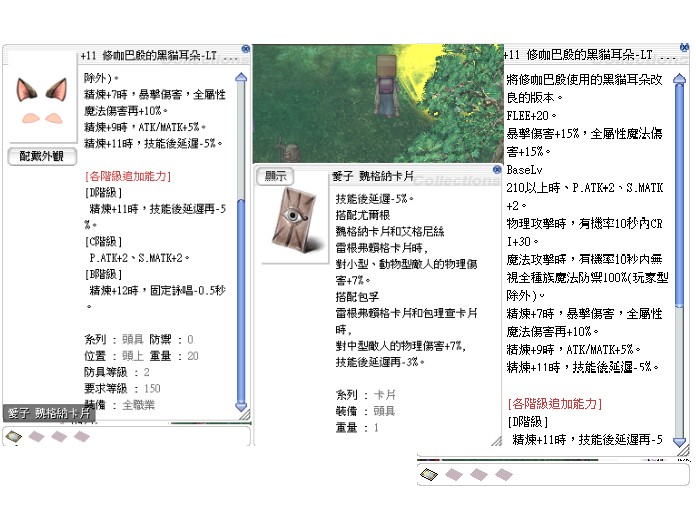Click the red [各階級追加能力] heading in right window
The height and width of the screenshot is (516, 696).
(554, 404)
